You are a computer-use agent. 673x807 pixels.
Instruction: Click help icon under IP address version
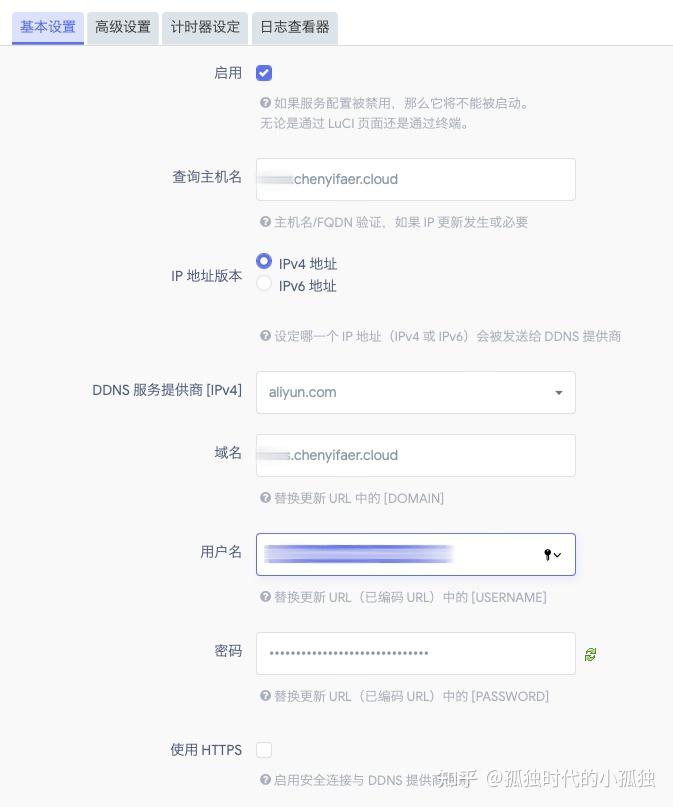(x=265, y=336)
